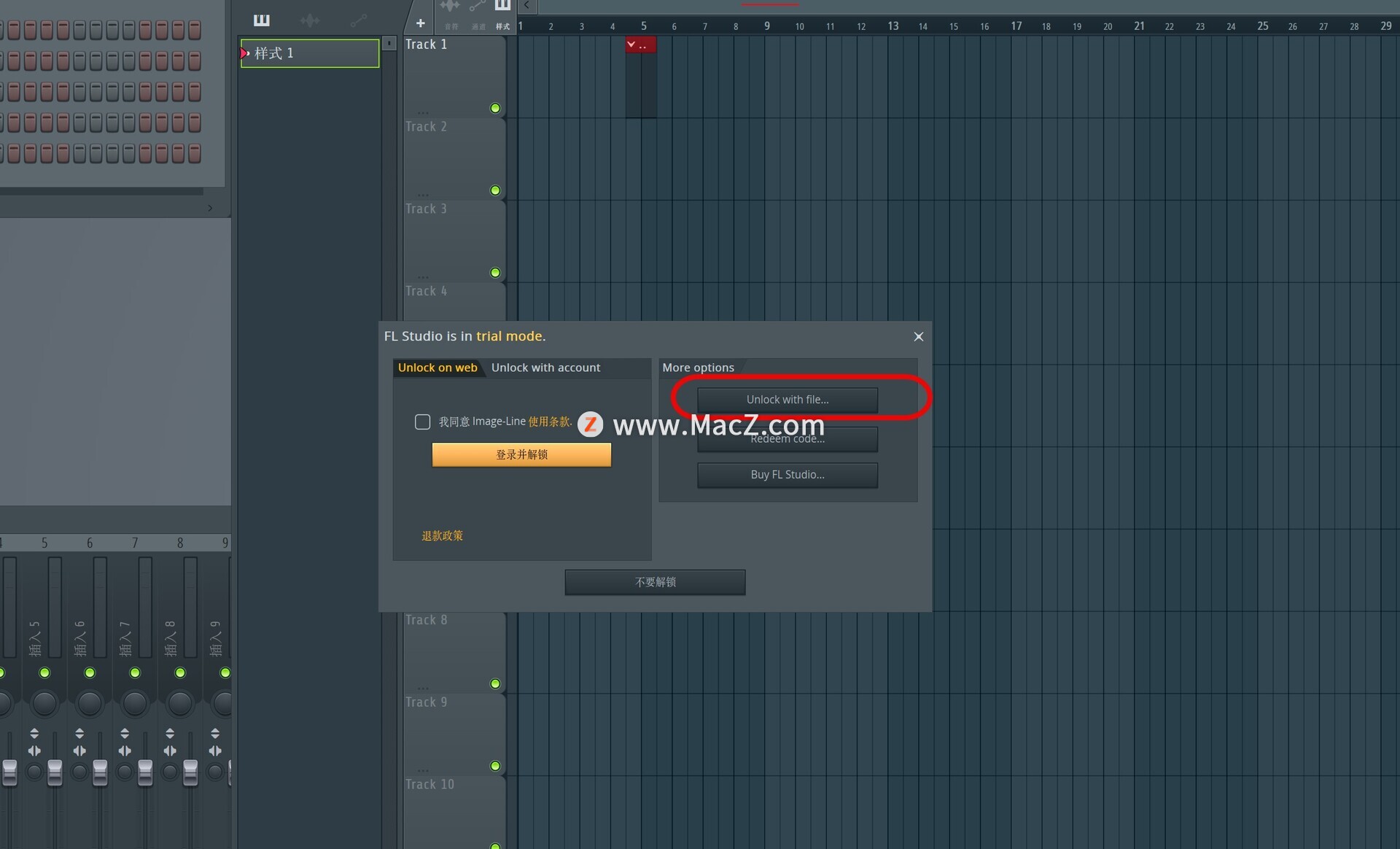The image size is (1400, 849).
Task: Click the Buy FL Studio... button
Action: point(787,475)
